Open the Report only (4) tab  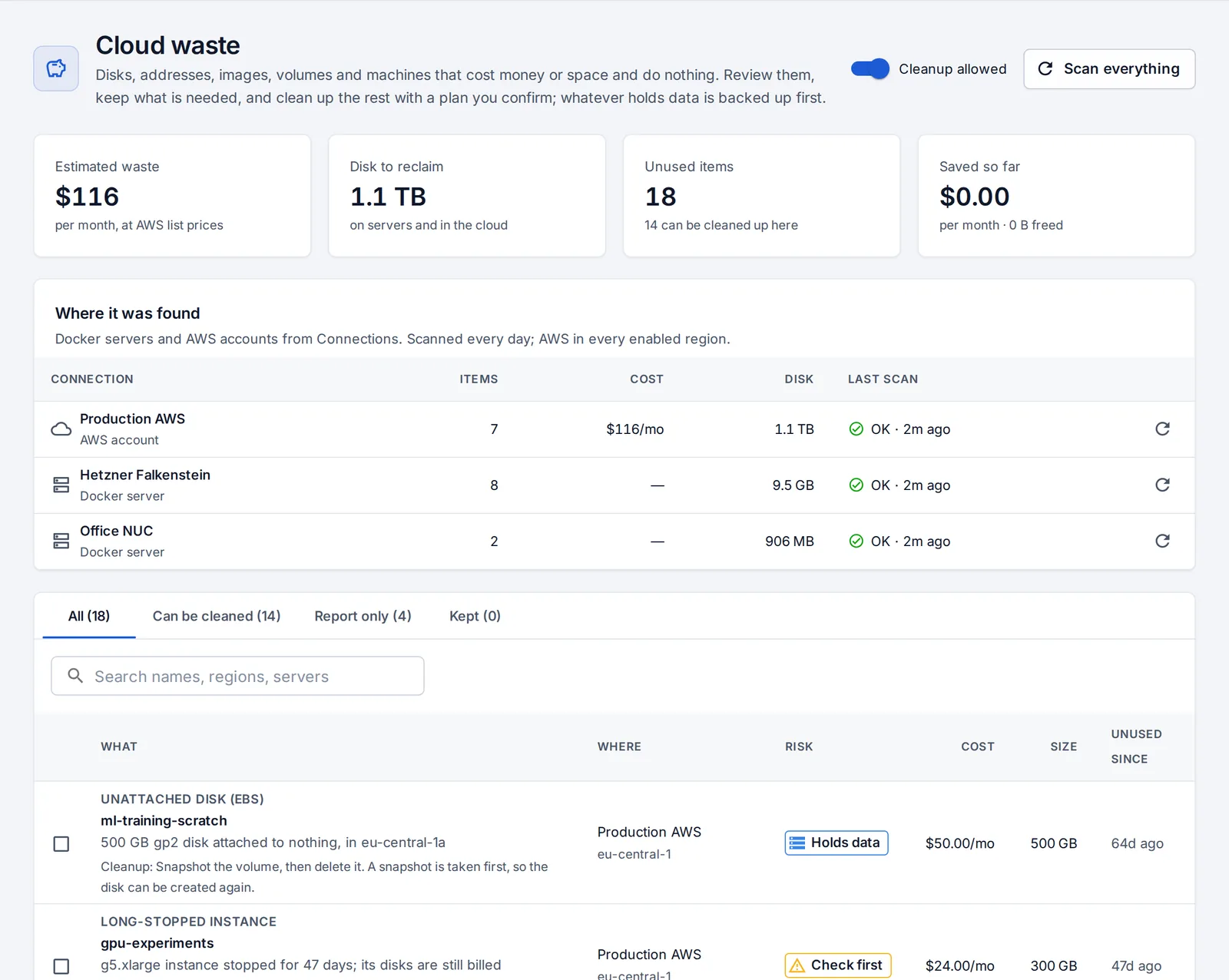[x=363, y=616]
